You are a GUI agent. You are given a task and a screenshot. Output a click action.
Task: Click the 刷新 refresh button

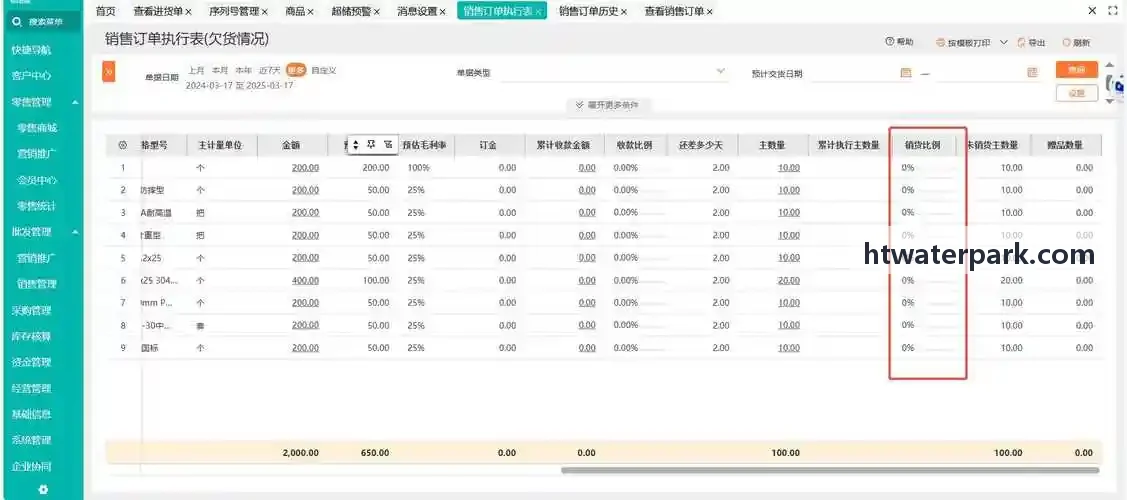point(1076,43)
